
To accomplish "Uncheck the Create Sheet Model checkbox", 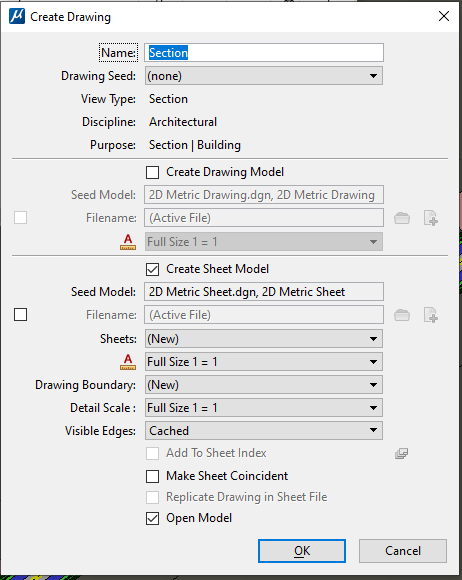I will point(152,269).
